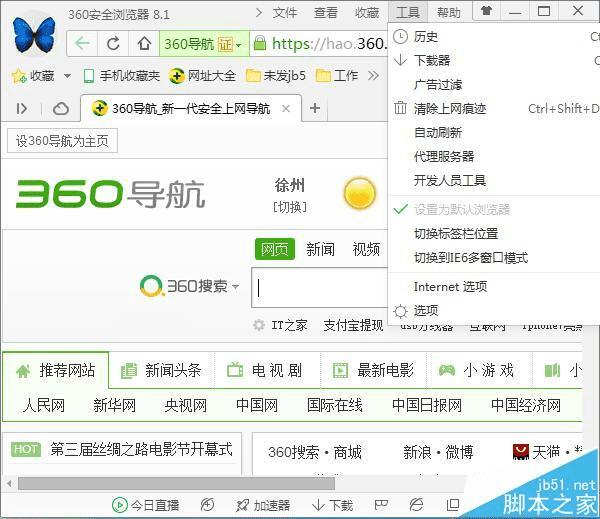Click 设360导航为主页 button
This screenshot has width=600, height=519.
click(62, 141)
